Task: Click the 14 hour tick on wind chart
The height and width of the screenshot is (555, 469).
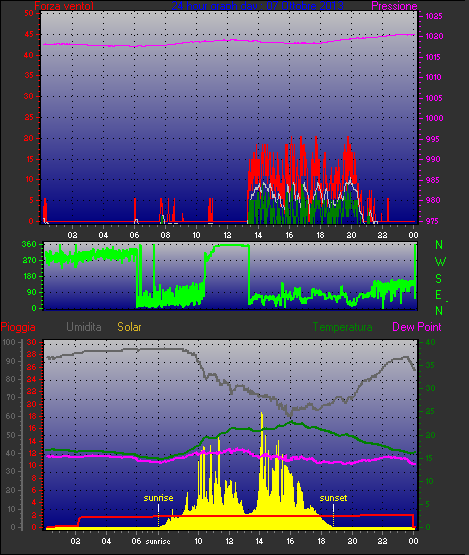Action: point(258,235)
